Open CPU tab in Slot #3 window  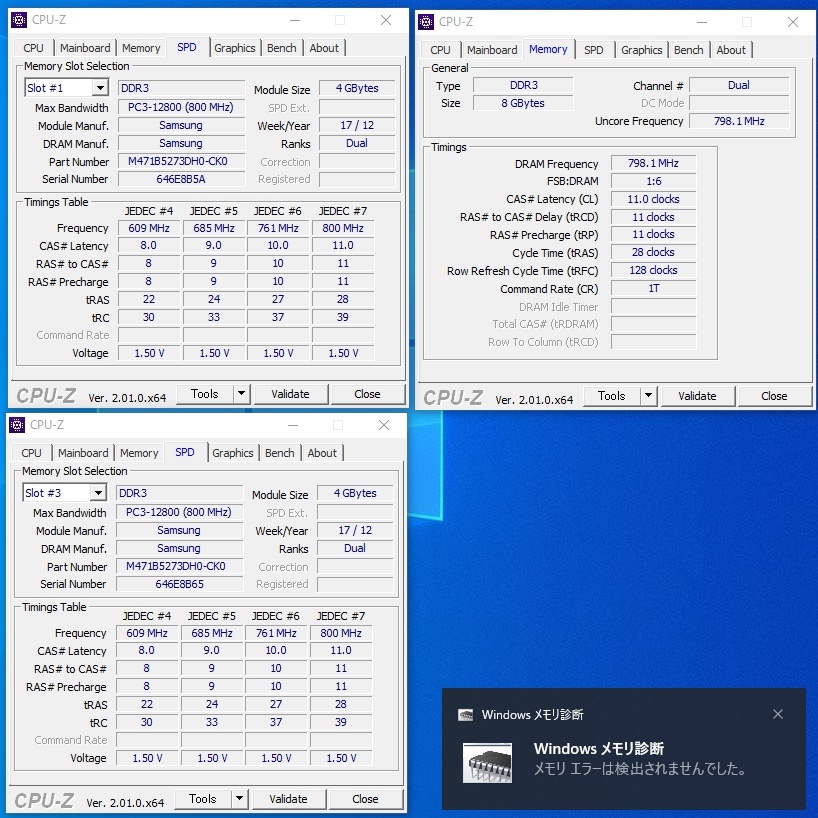pyautogui.click(x=31, y=453)
